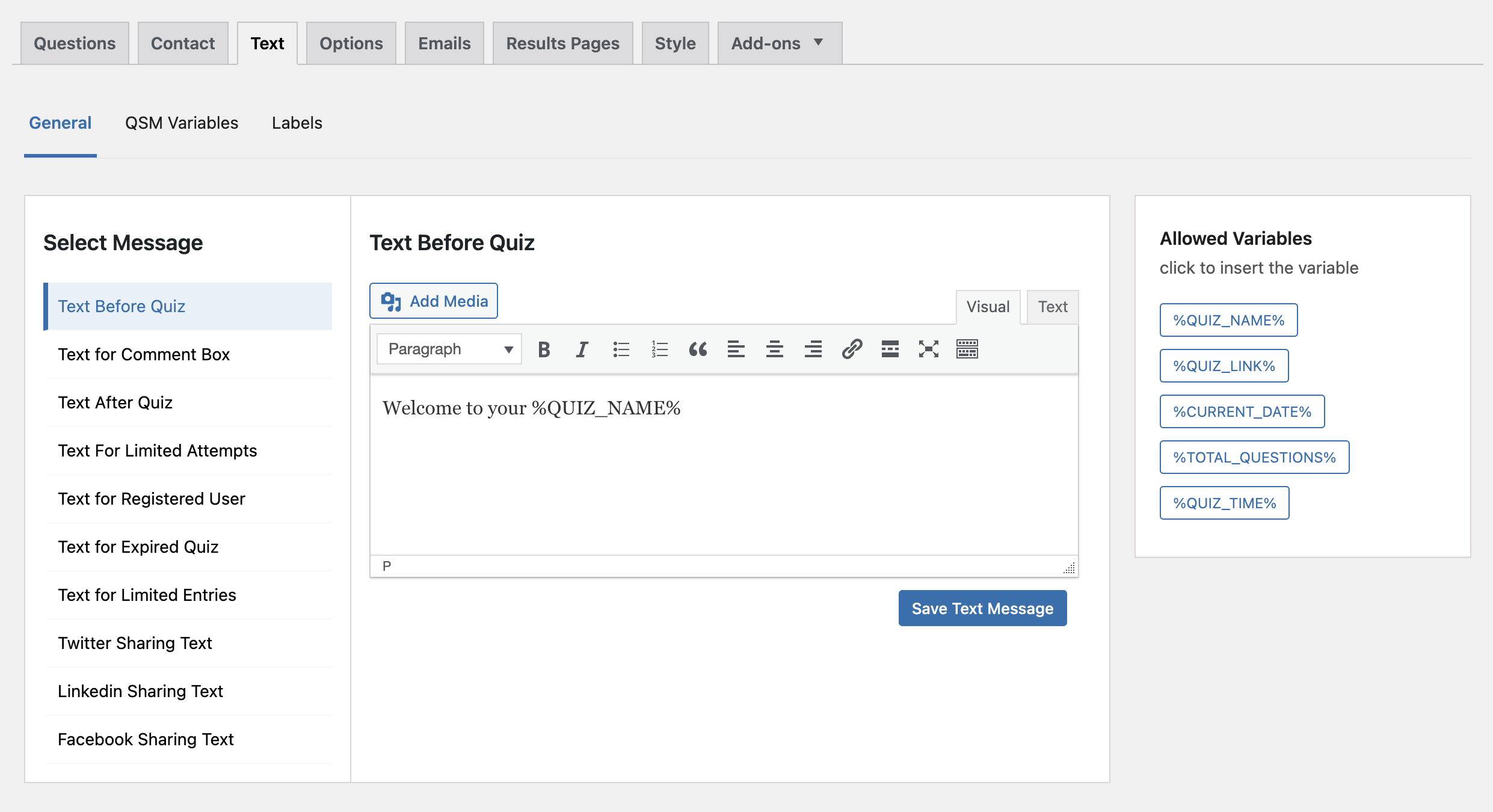Viewport: 1493px width, 812px height.
Task: Open the Add-ons menu tab
Action: coord(779,42)
